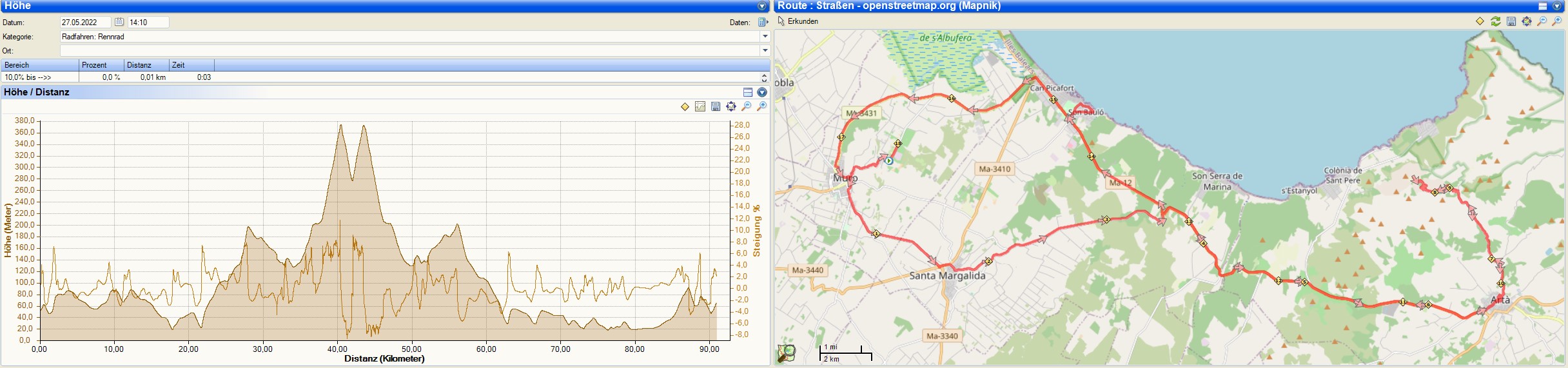1568x368 pixels.
Task: Click the time field showing 14:10
Action: [148, 22]
